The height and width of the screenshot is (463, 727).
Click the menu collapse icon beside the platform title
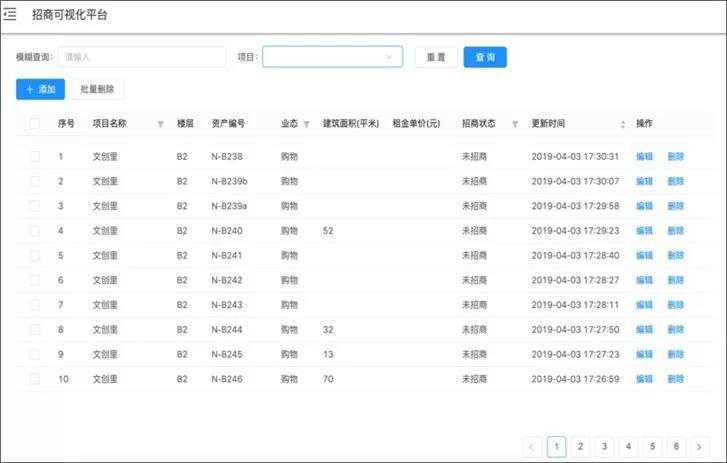point(11,15)
